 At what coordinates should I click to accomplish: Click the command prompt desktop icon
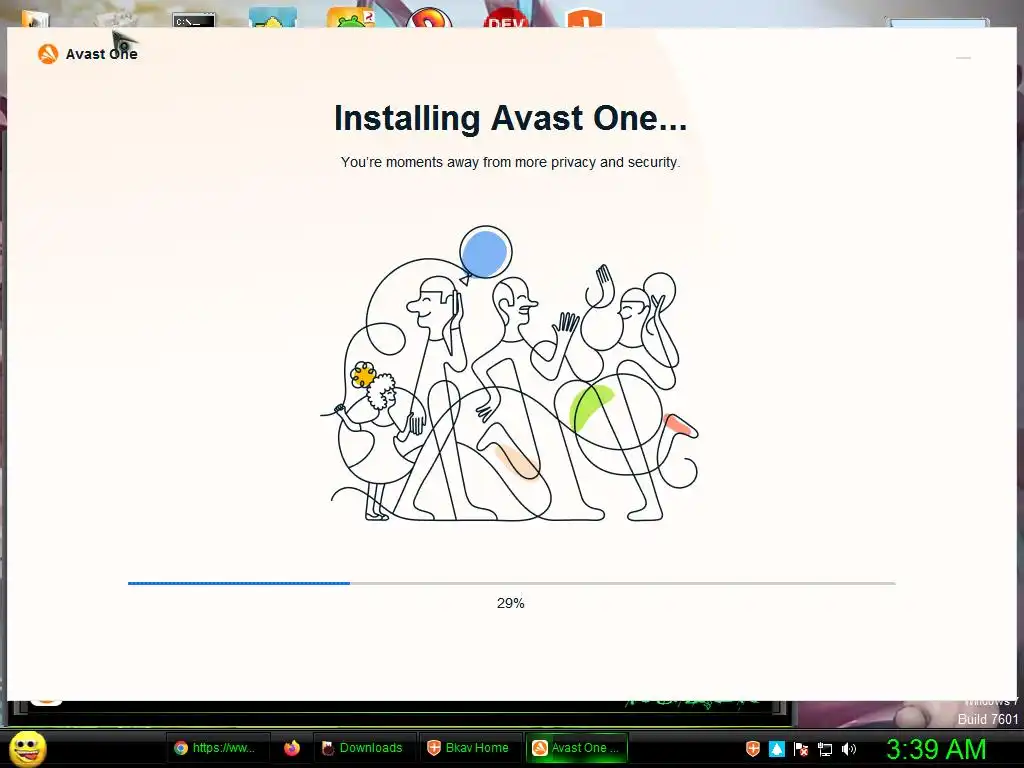[x=194, y=20]
